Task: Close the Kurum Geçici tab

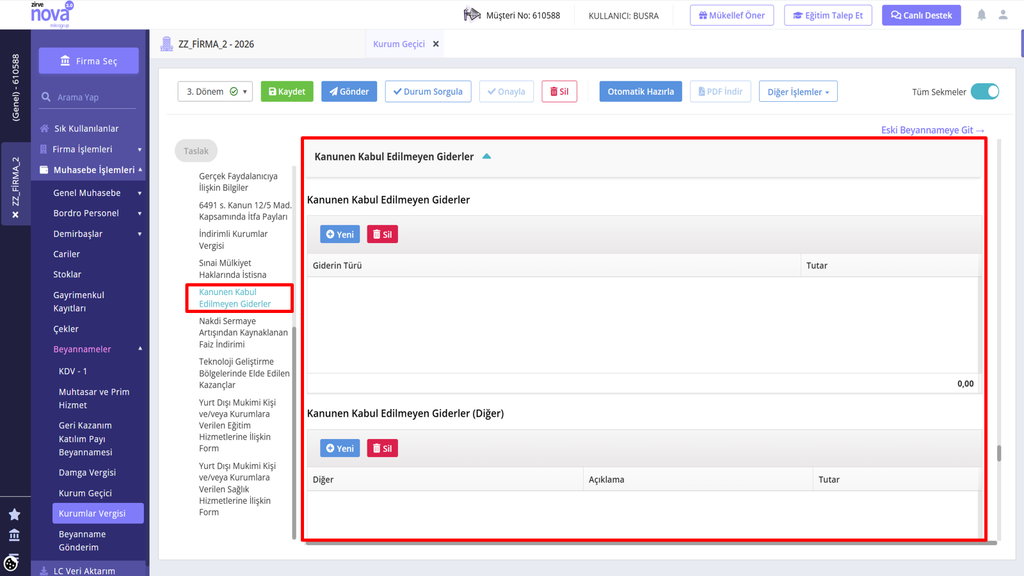Action: point(436,44)
